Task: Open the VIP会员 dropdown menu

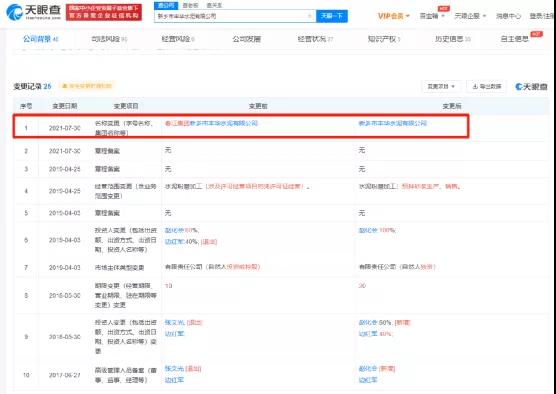Action: click(394, 16)
